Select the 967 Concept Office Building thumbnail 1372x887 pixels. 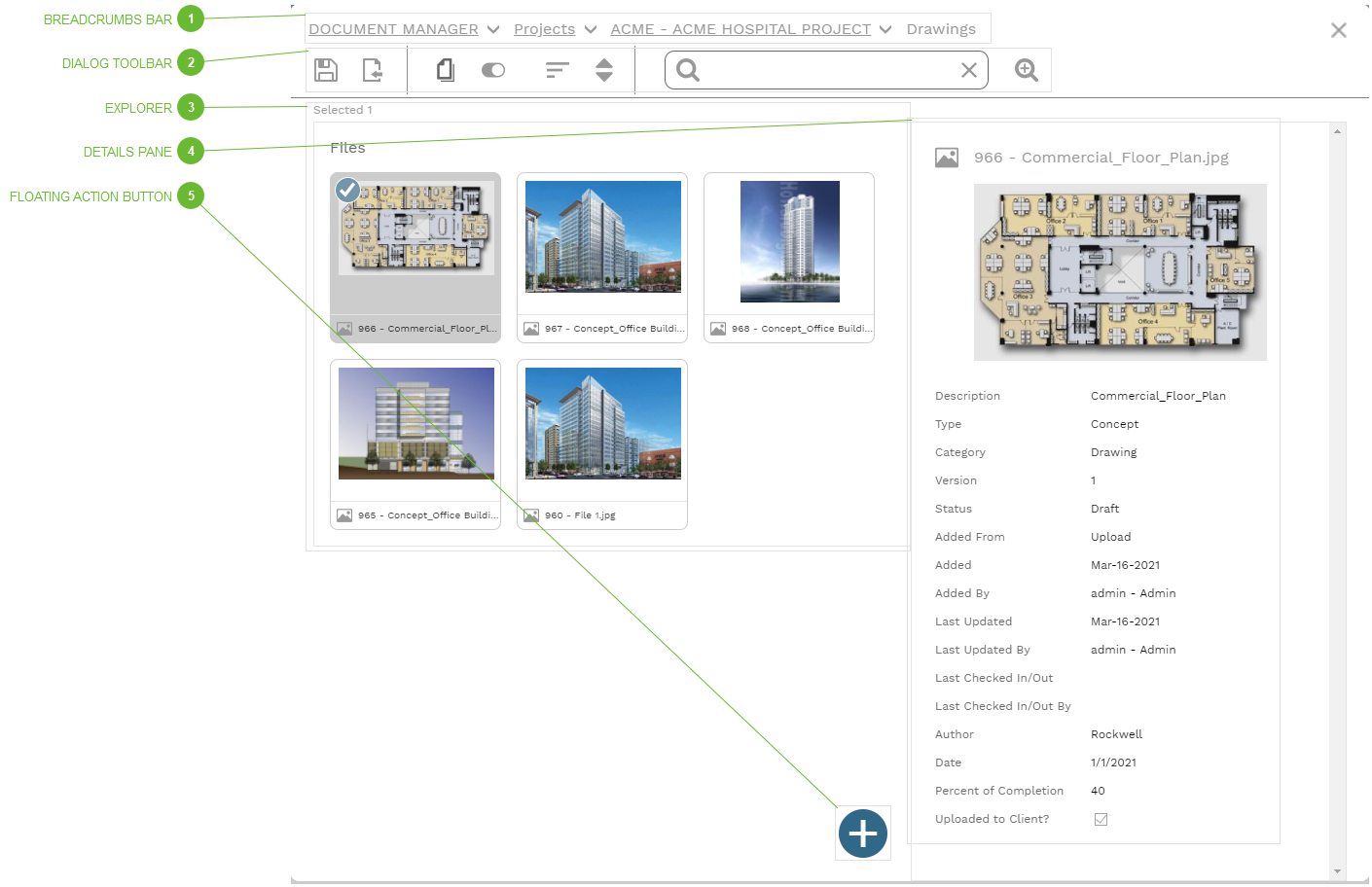tap(602, 237)
